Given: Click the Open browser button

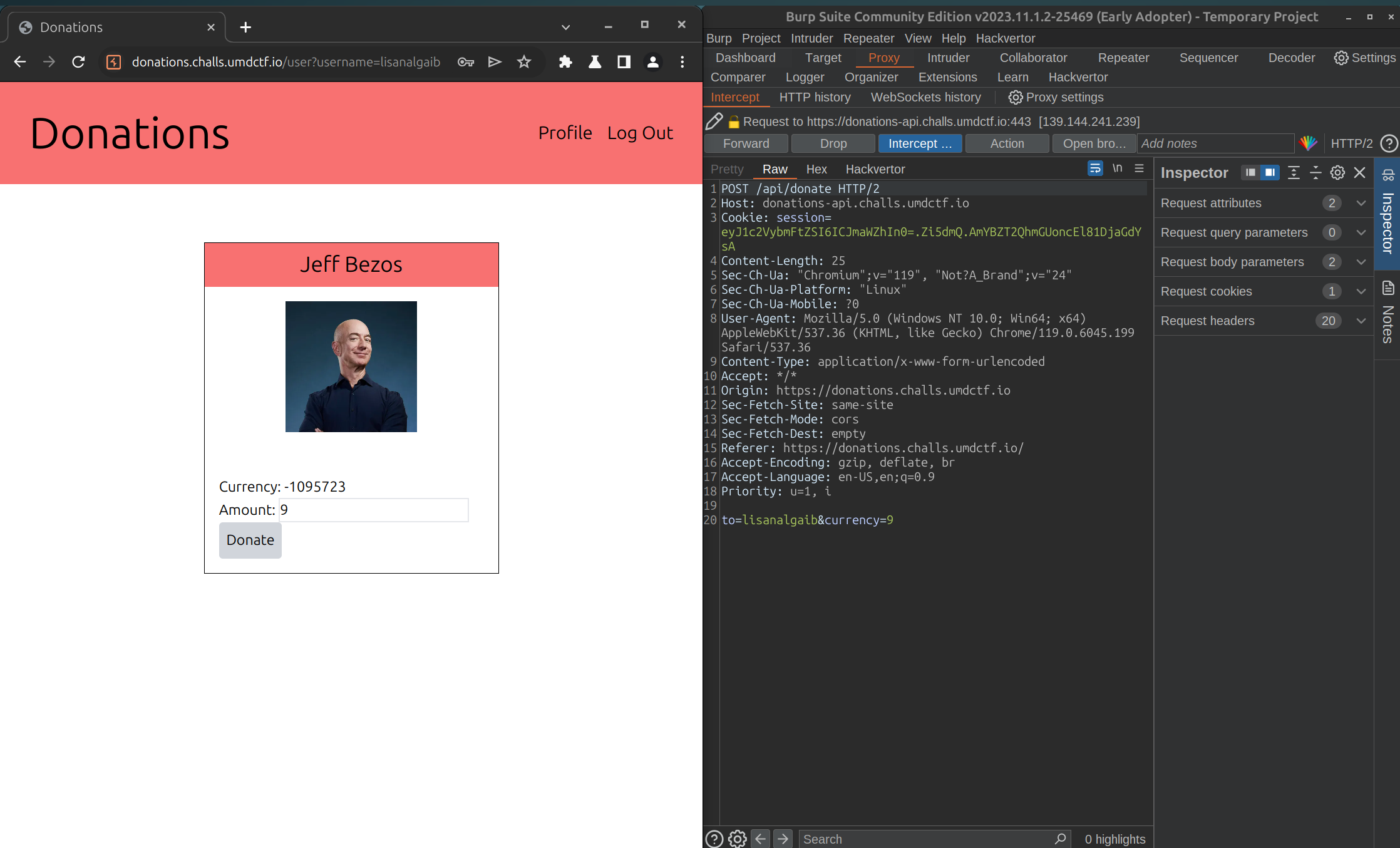Looking at the screenshot, I should click(x=1094, y=143).
